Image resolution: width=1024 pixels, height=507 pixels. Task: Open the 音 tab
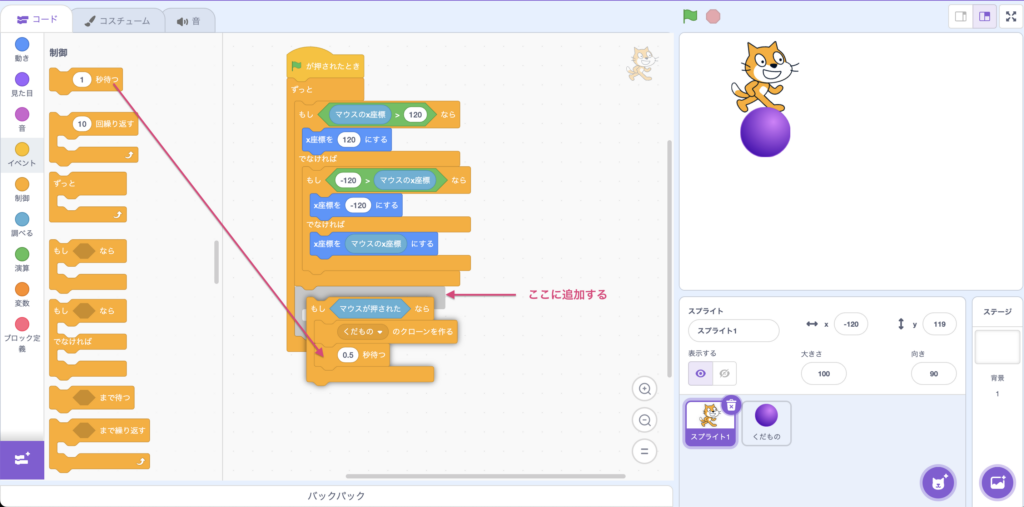189,21
